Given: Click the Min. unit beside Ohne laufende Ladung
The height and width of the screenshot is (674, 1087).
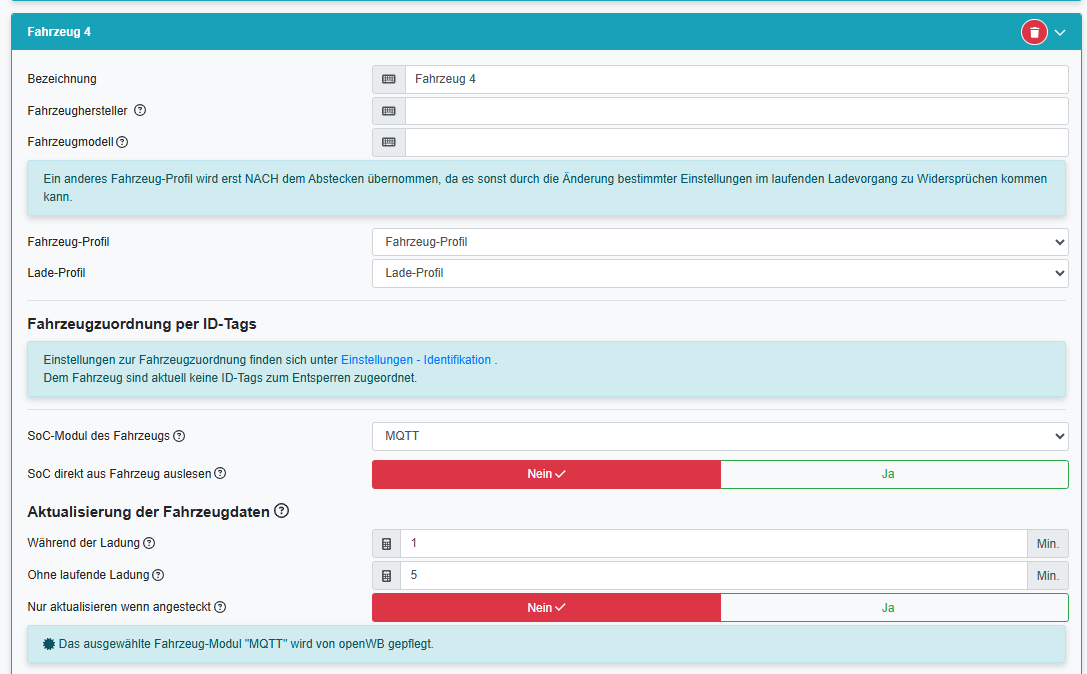Looking at the screenshot, I should [1047, 576].
